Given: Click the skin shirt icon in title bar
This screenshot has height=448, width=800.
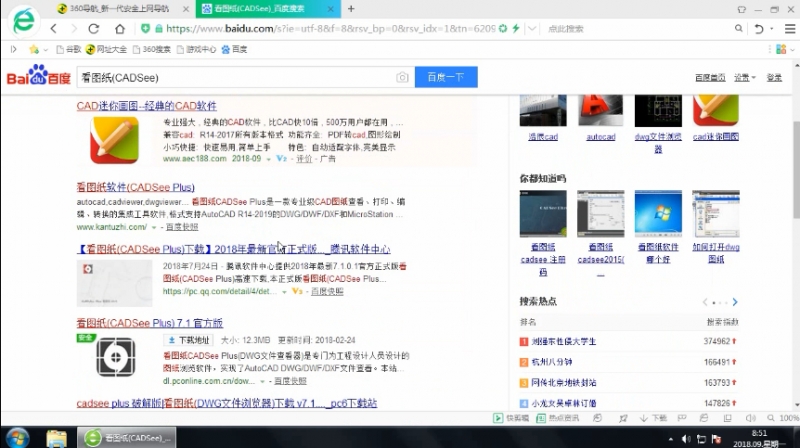Looking at the screenshot, I should tap(741, 9).
